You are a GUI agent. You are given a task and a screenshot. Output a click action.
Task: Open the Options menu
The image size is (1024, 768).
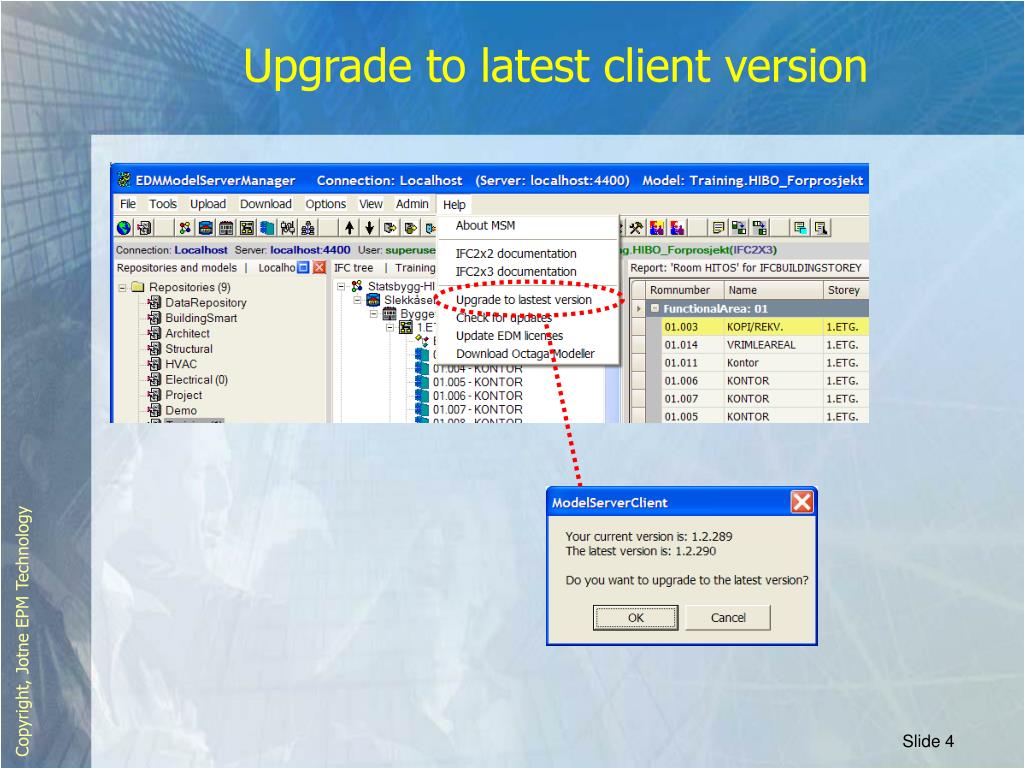325,204
